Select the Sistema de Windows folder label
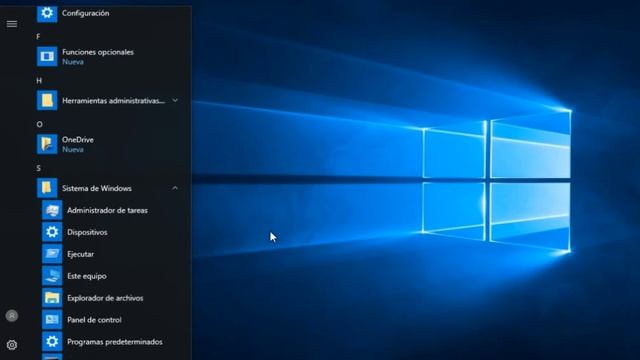 pos(97,188)
